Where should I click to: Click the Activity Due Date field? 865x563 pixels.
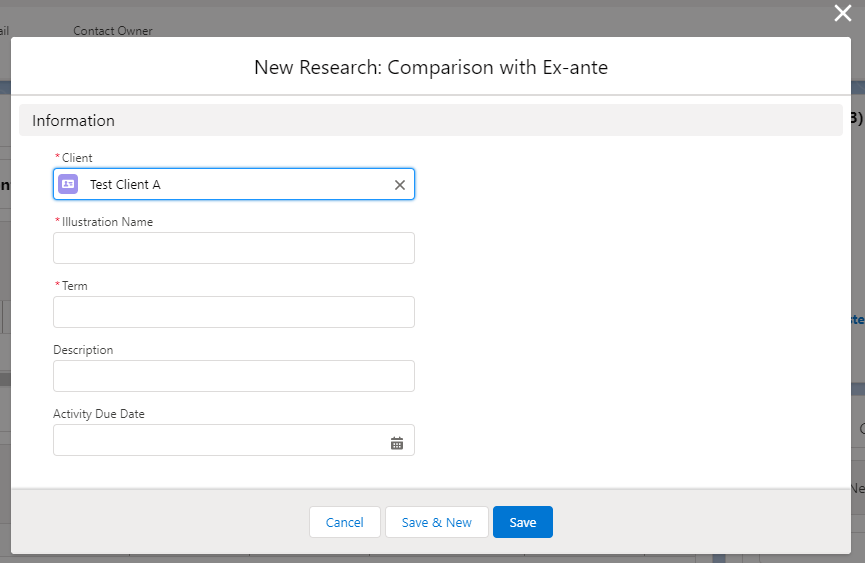(x=220, y=440)
